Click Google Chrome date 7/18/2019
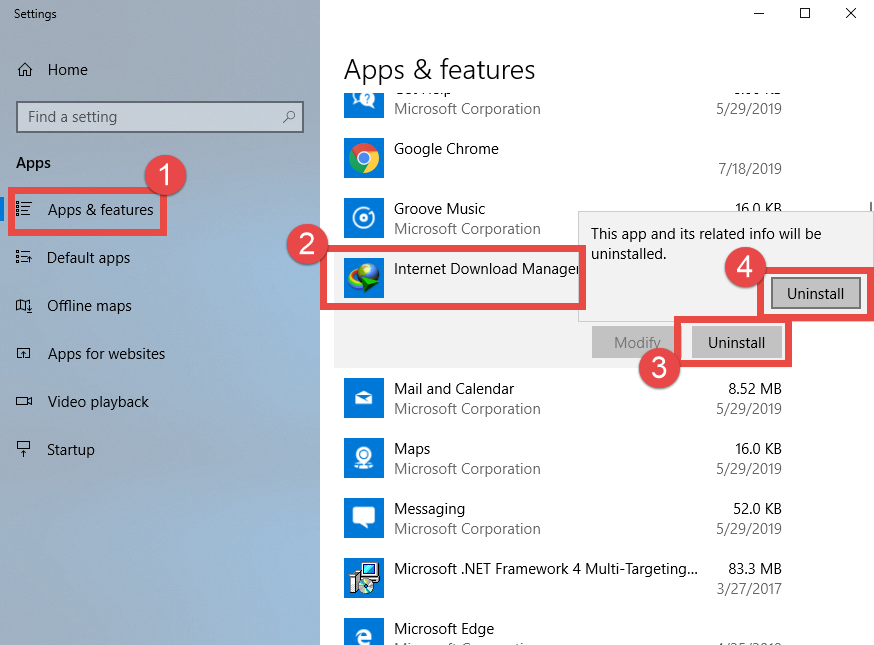This screenshot has width=874, height=645. click(750, 168)
